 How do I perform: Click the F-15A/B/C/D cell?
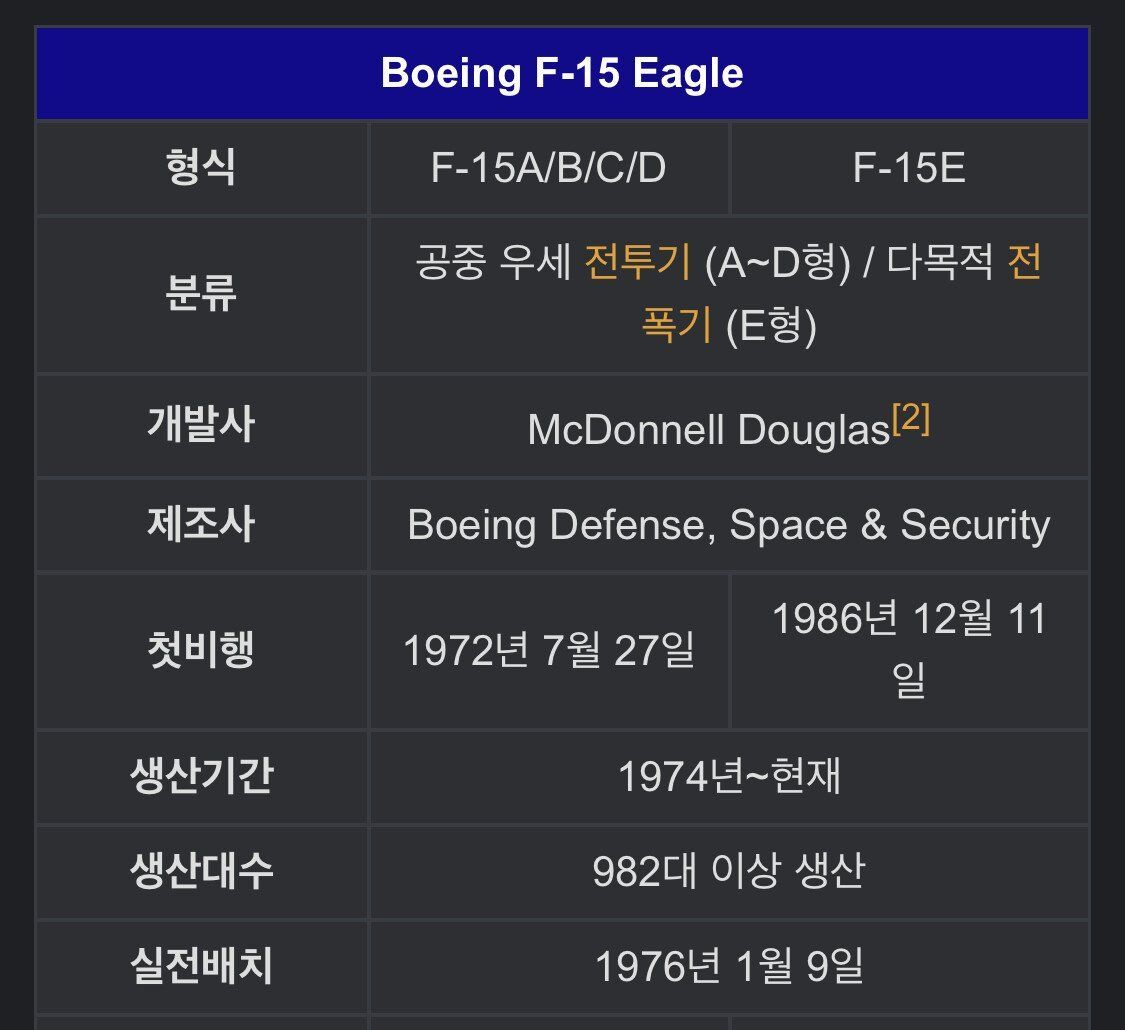[x=548, y=168]
